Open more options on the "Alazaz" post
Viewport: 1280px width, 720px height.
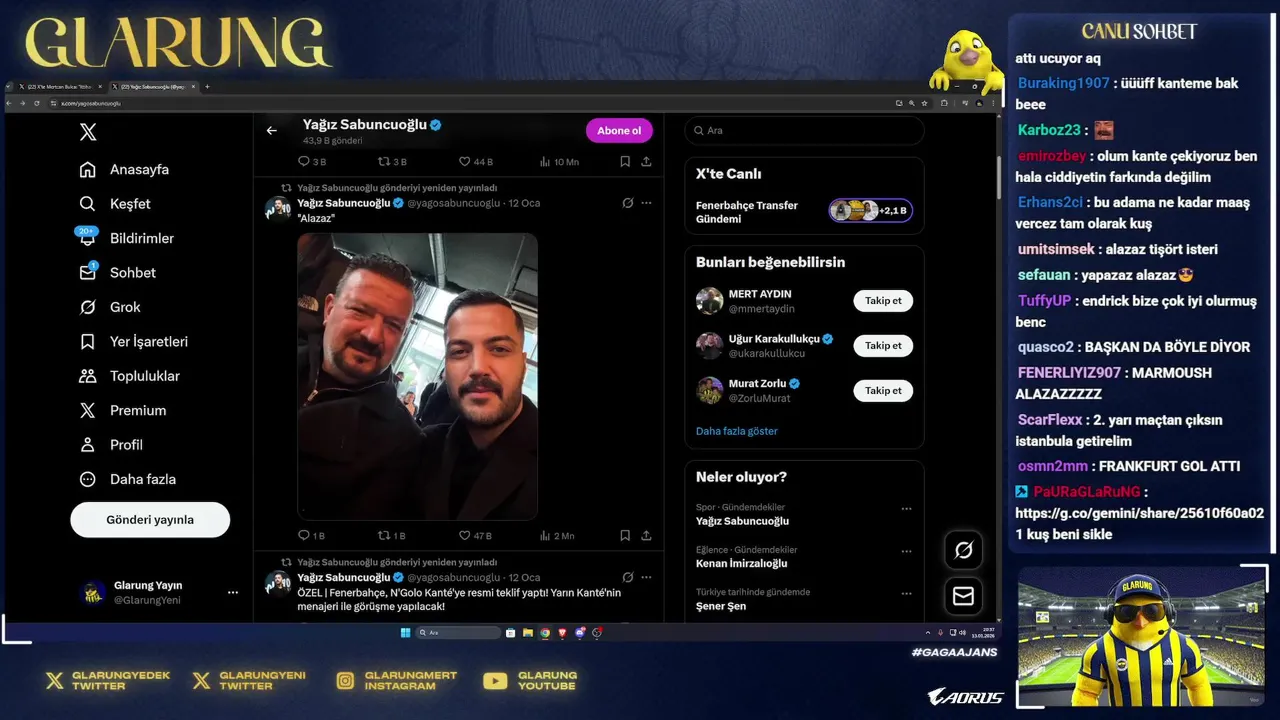click(646, 203)
